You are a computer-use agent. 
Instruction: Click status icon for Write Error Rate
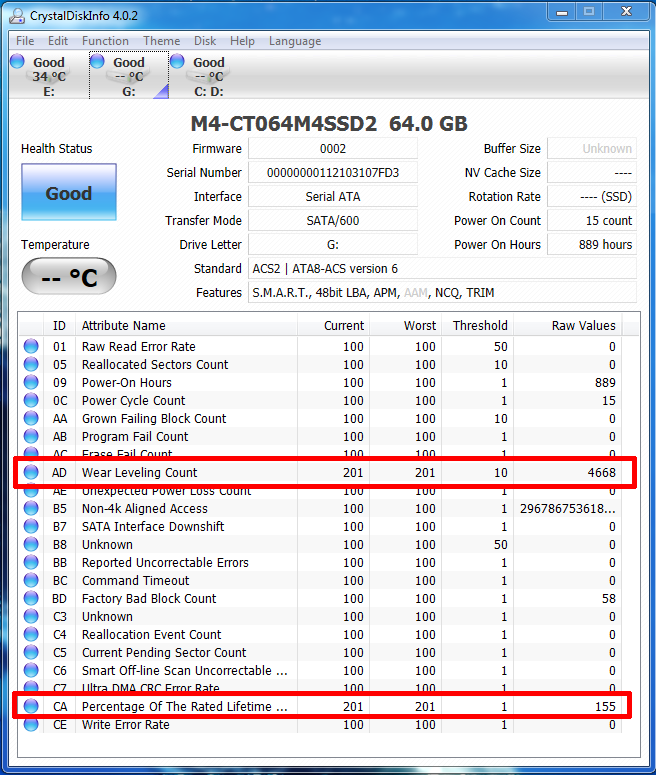pos(31,724)
